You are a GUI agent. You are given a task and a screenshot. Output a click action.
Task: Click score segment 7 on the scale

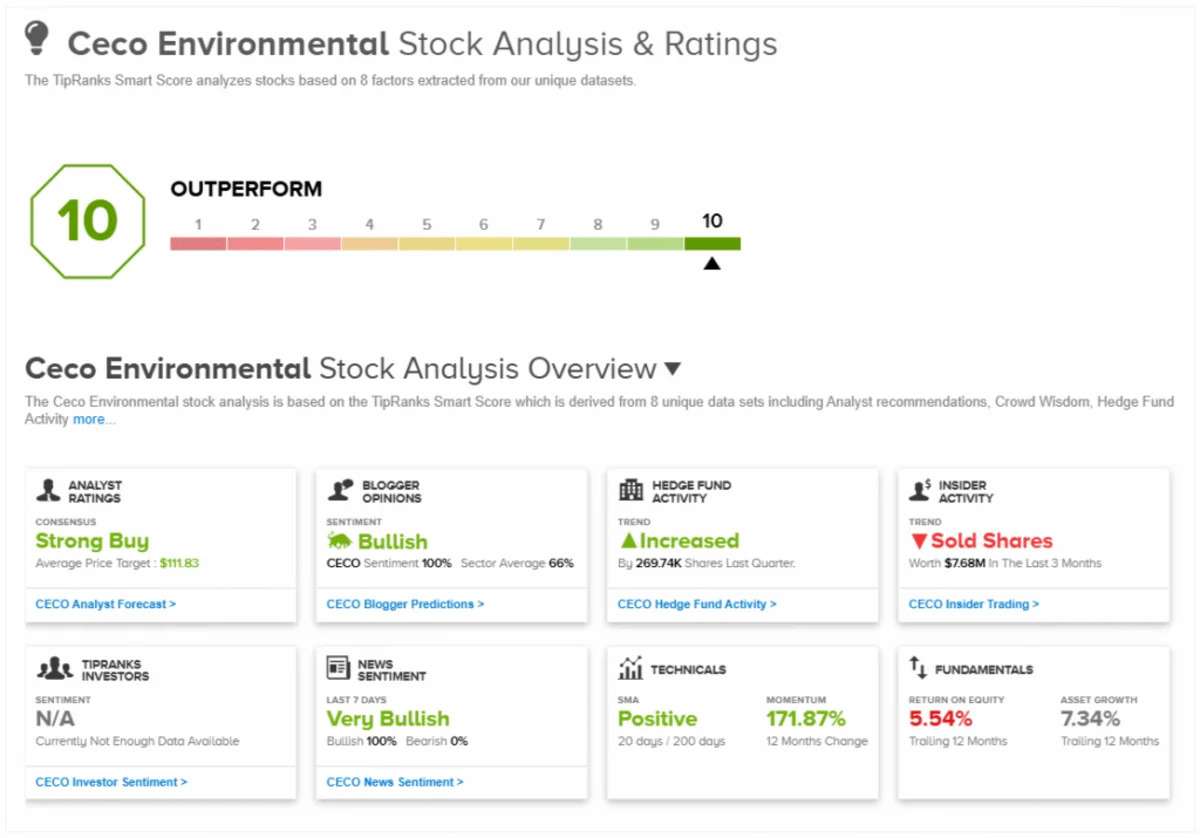tap(540, 243)
